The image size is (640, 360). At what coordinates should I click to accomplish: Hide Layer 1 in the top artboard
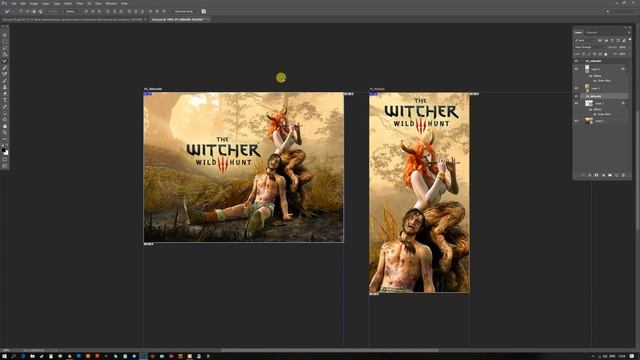pos(576,88)
